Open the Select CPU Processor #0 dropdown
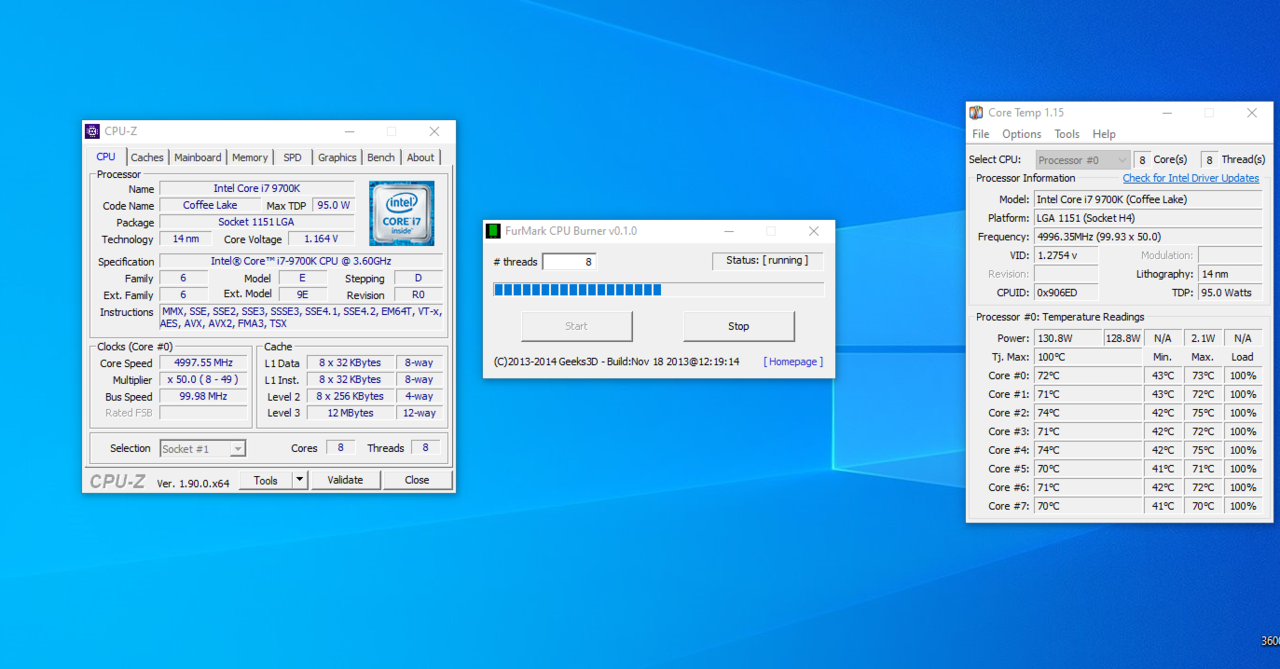 (1083, 160)
